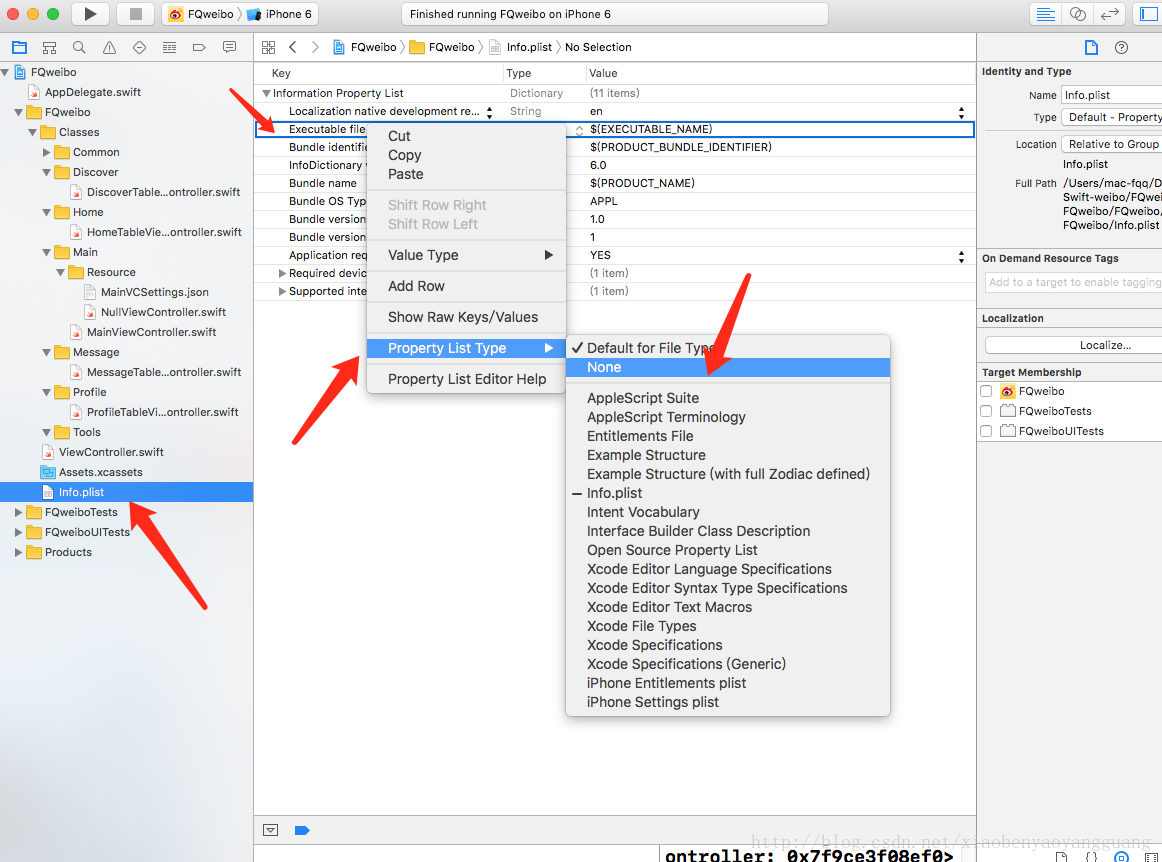Expand the Common folder
Image resolution: width=1162 pixels, height=862 pixels.
coord(47,153)
